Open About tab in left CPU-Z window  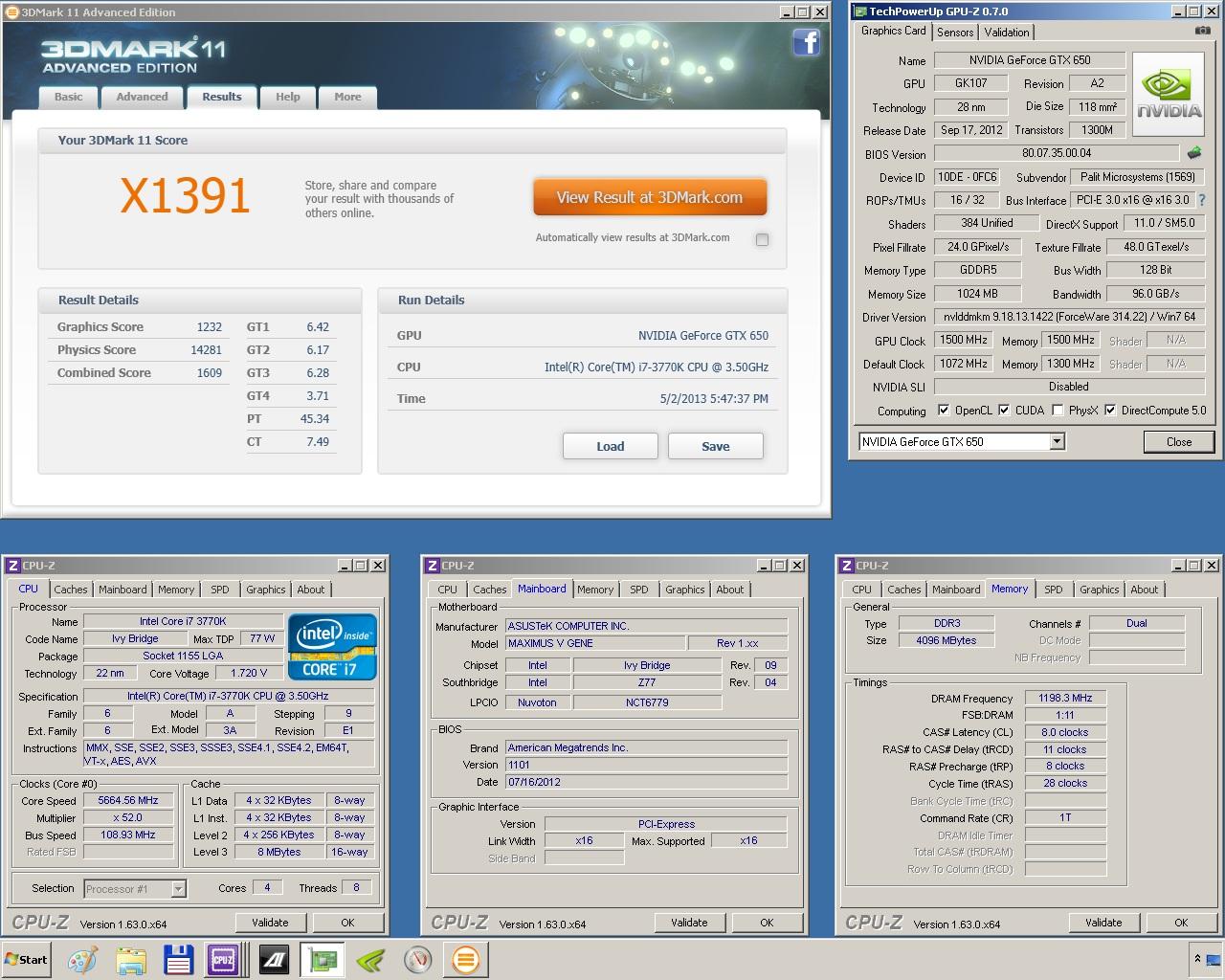tap(311, 590)
